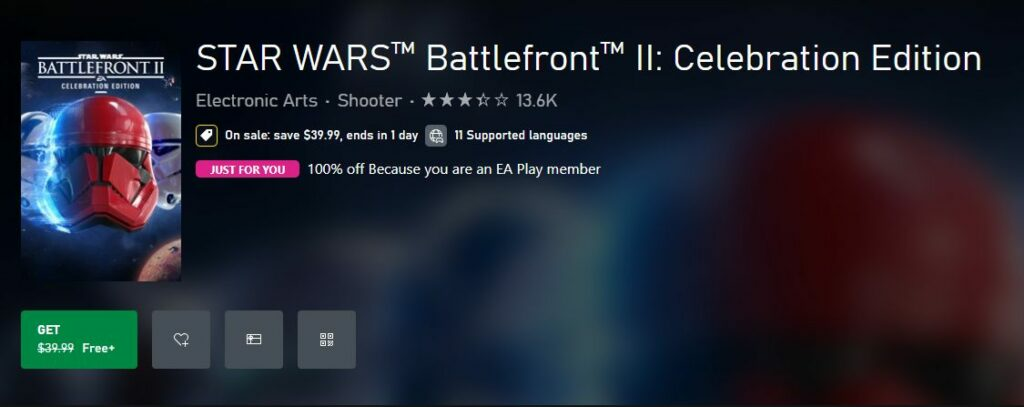
Task: Show the QR code icon button
Action: pyautogui.click(x=327, y=339)
